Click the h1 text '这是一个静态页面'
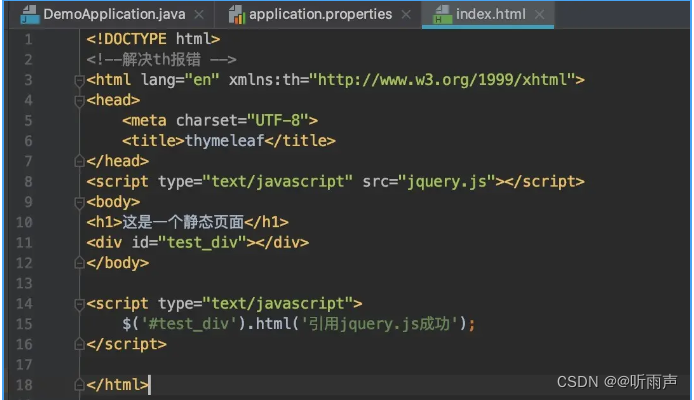 [x=183, y=222]
